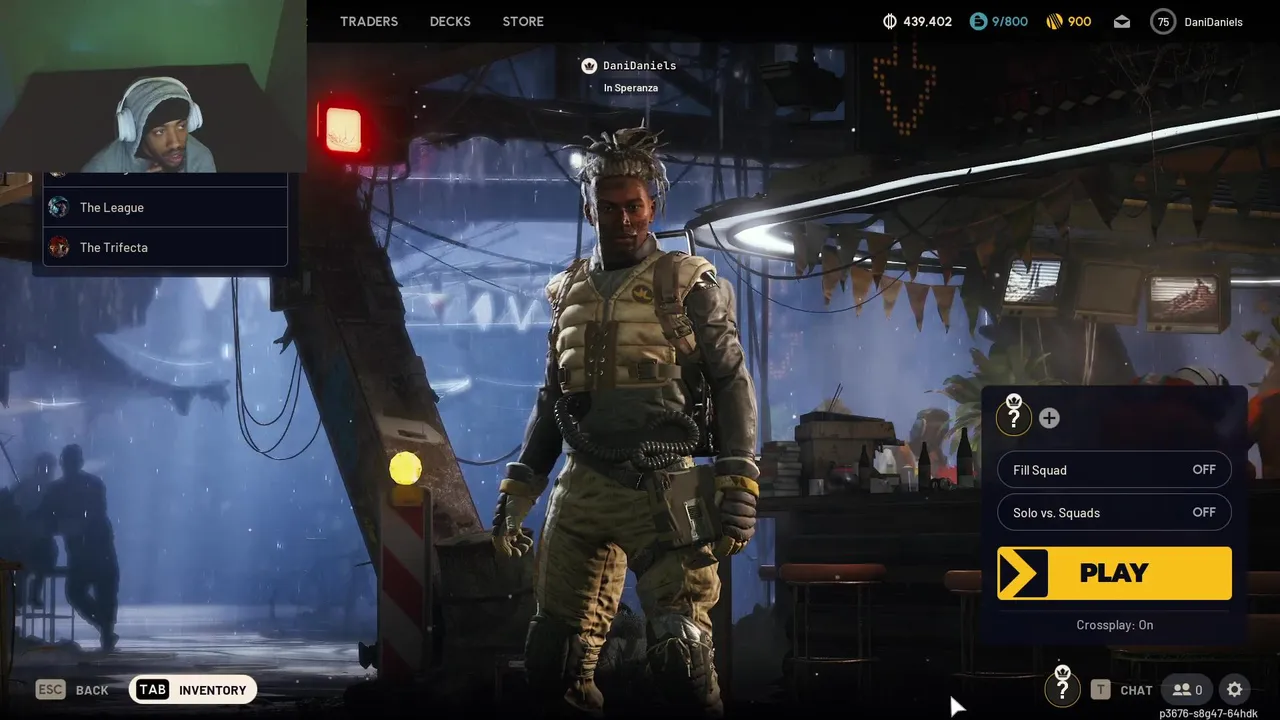Click The Trifecta emblem icon
Screen dimensions: 1280x720
coord(59,247)
